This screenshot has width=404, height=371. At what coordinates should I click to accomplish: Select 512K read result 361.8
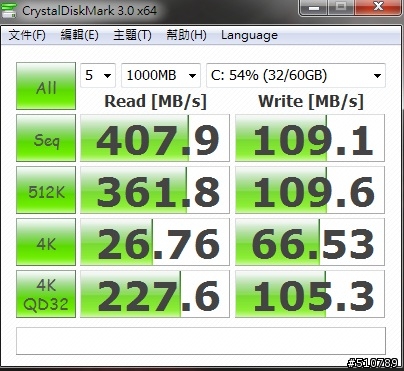155,190
